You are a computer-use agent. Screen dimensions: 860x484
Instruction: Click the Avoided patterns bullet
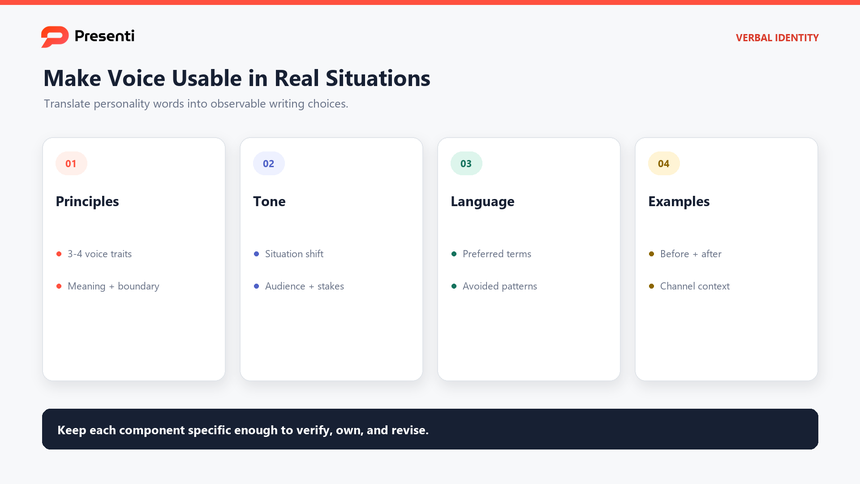pyautogui.click(x=494, y=286)
